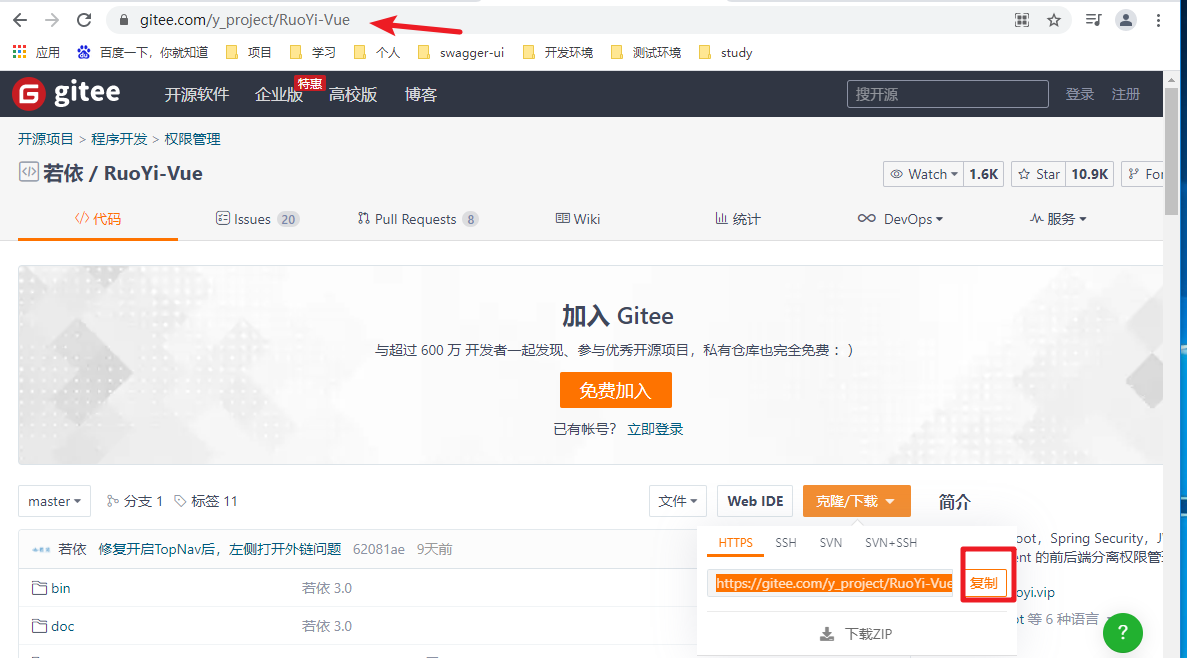Switch to the 统计 tab
Screen dimensions: 1187x658
pyautogui.click(x=737, y=219)
